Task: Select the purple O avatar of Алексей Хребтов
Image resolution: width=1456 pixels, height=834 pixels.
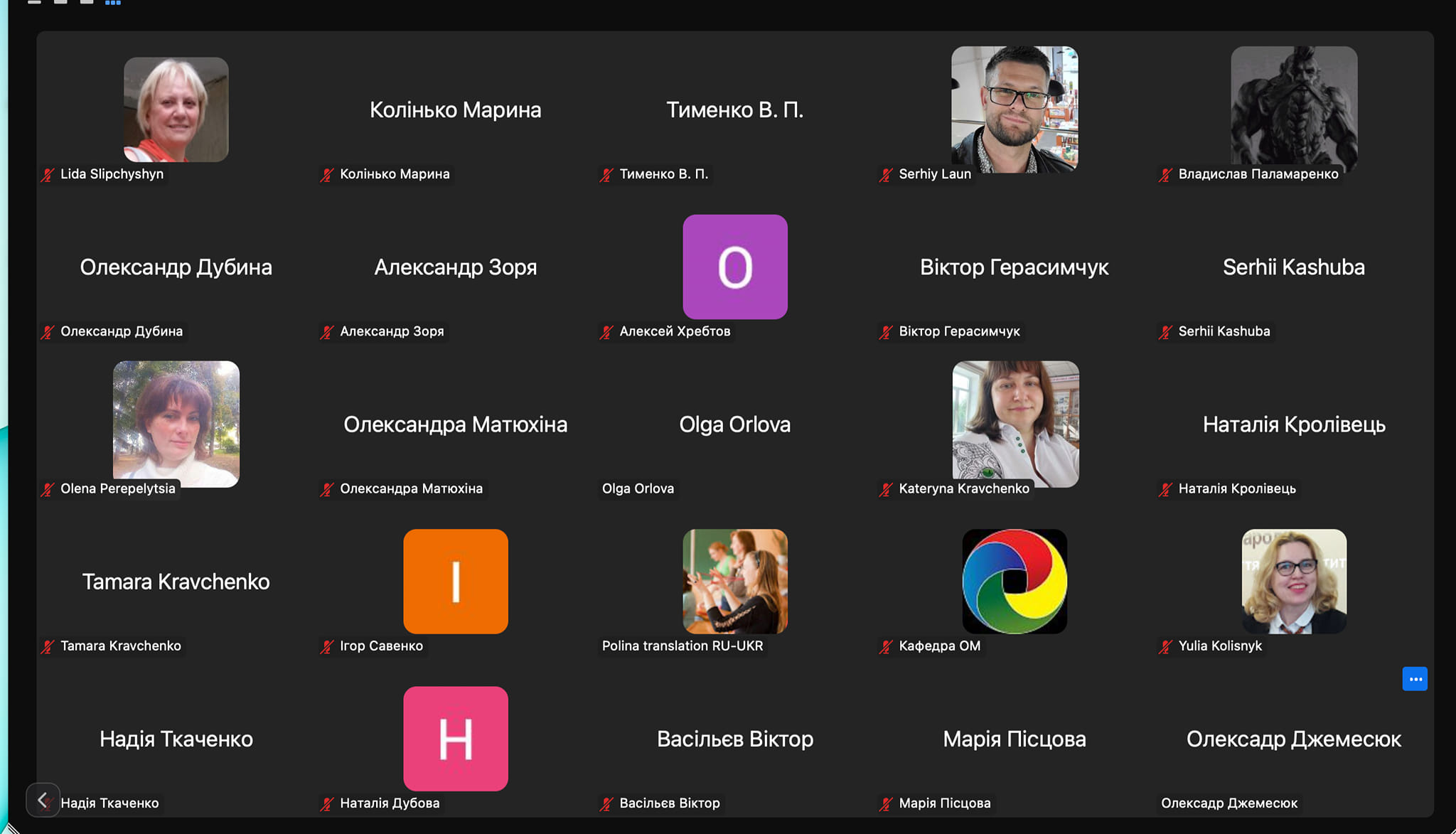Action: 735,267
